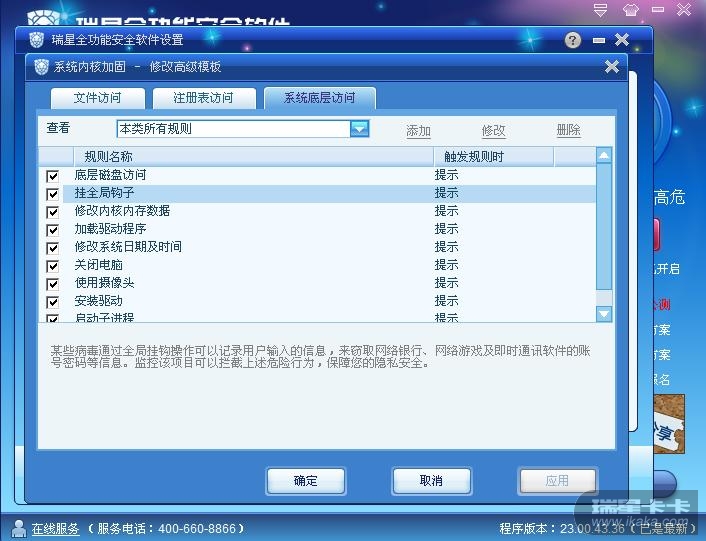Toggle the 安装驱动 checkbox
Screen dimensions: 706x541
[53, 302]
